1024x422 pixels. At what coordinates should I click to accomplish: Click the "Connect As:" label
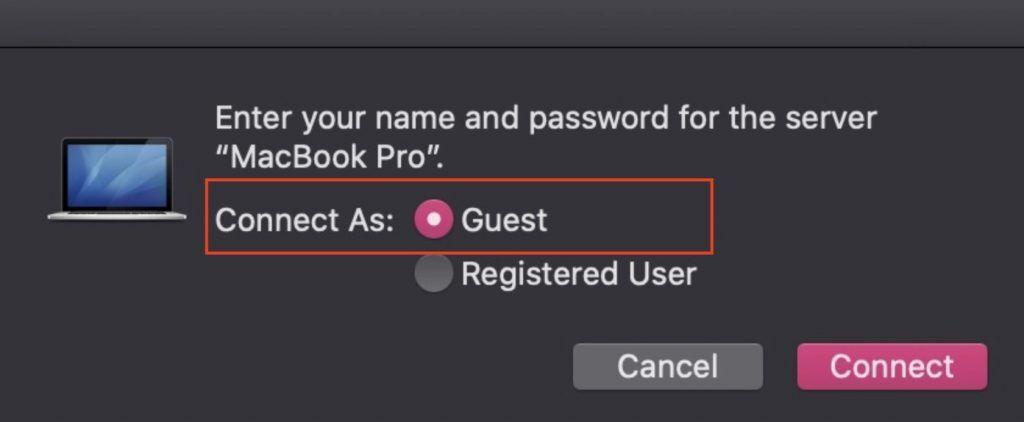click(x=305, y=219)
